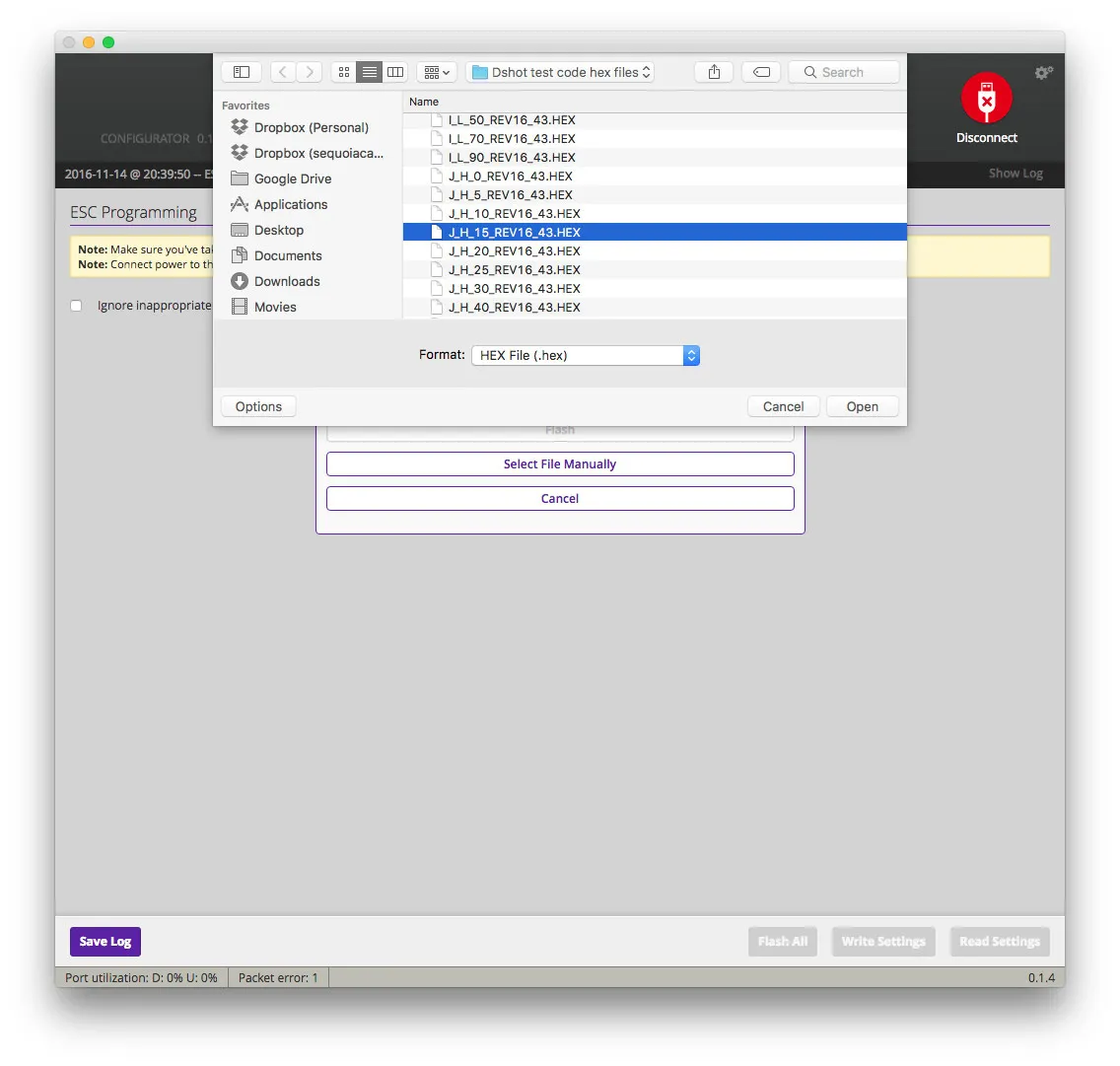The width and height of the screenshot is (1120, 1066).
Task: Toggle the sidebar visibility button
Action: tap(242, 72)
